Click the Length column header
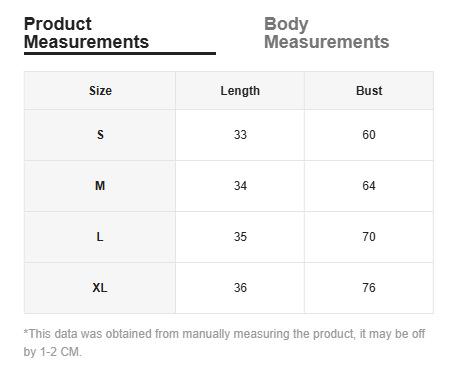This screenshot has height=367, width=457. pyautogui.click(x=240, y=91)
